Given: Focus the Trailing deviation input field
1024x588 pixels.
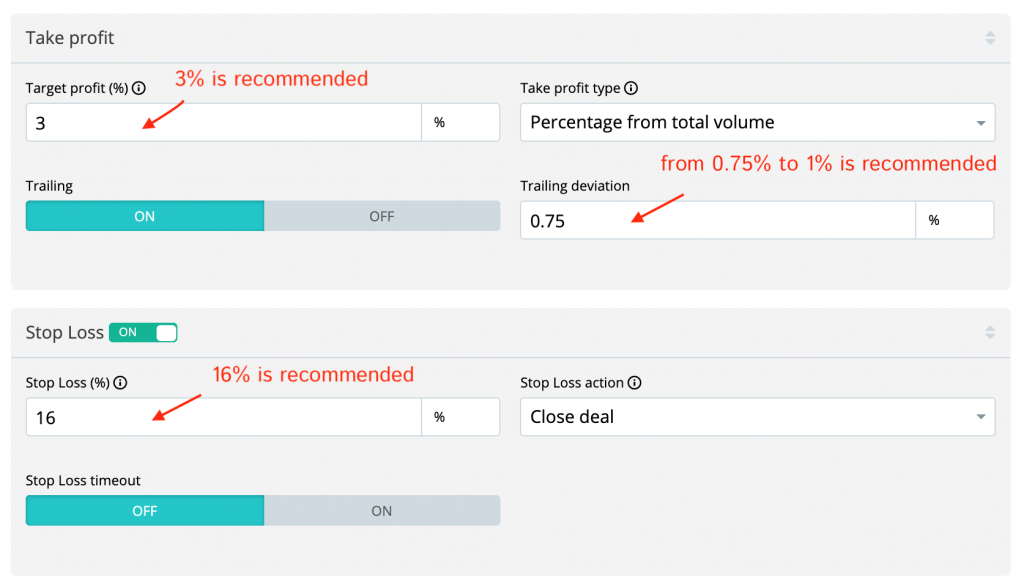Looking at the screenshot, I should pyautogui.click(x=717, y=221).
